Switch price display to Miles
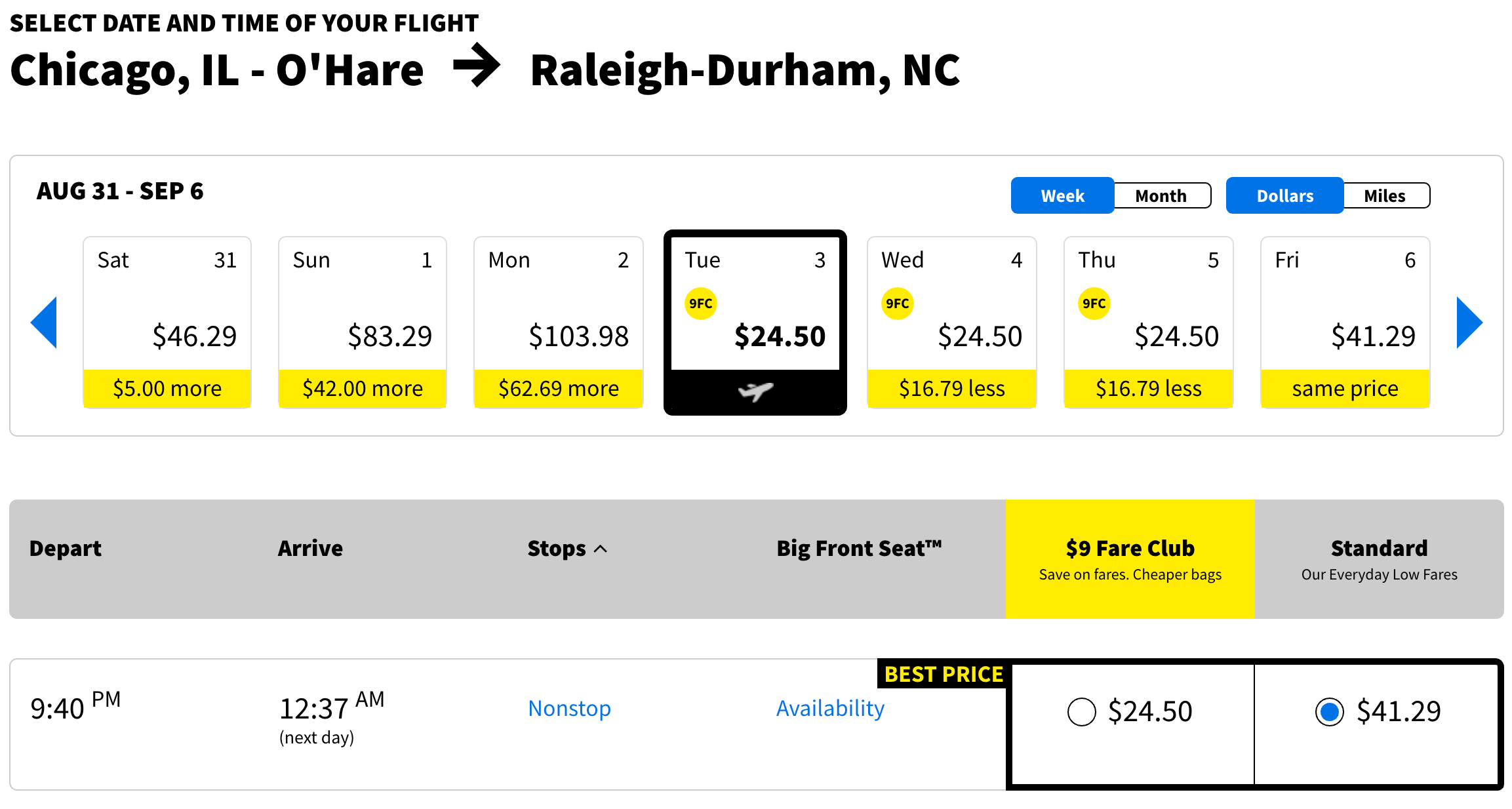The width and height of the screenshot is (1512, 809). click(x=1385, y=196)
